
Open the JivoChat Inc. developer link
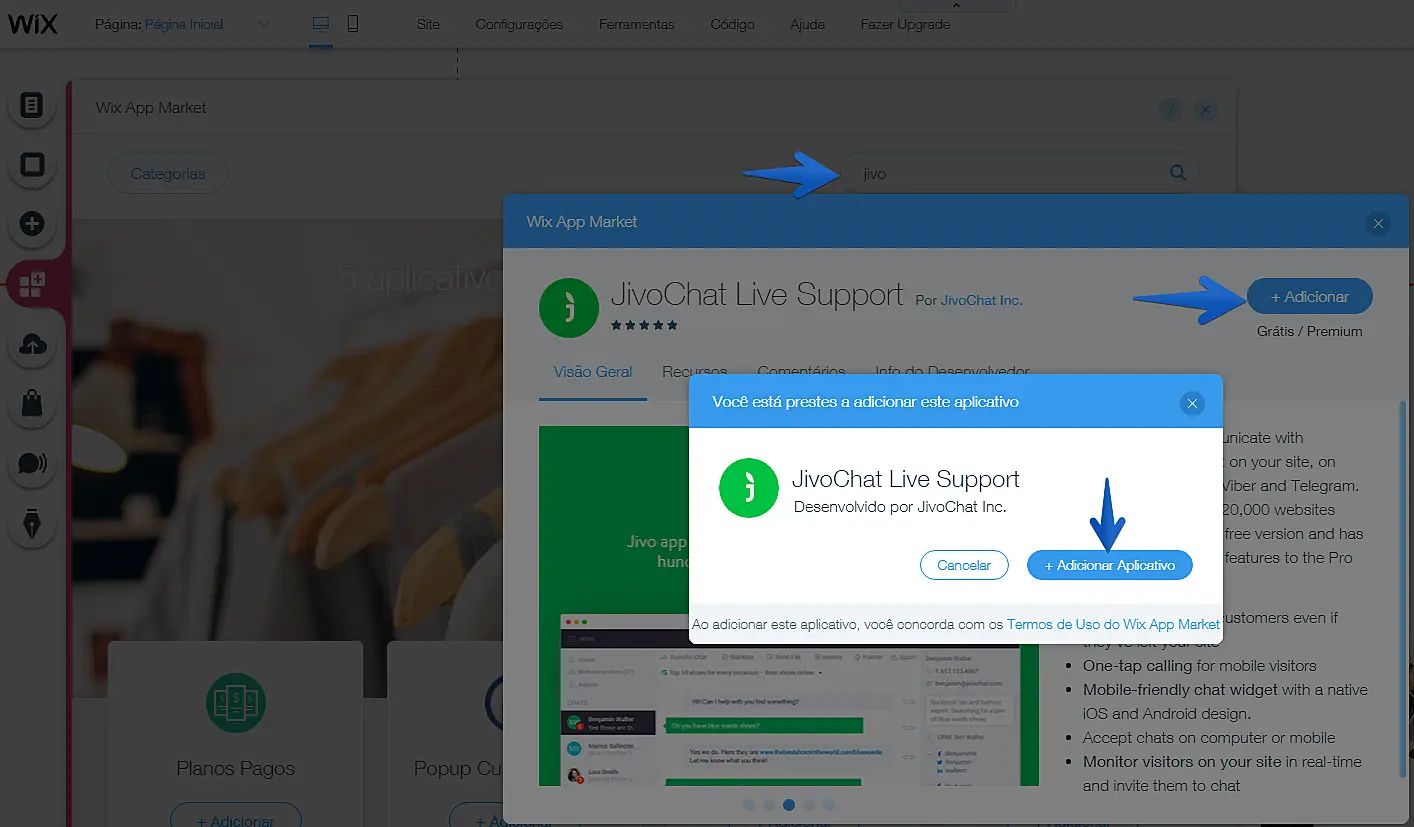(981, 300)
